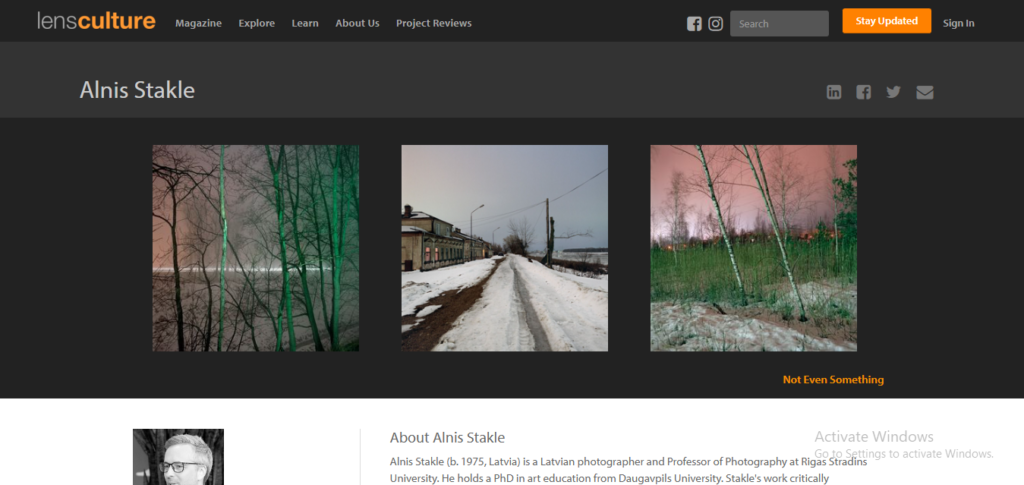Open LensCulture Facebook page in header
The width and height of the screenshot is (1024, 485).
tap(694, 24)
